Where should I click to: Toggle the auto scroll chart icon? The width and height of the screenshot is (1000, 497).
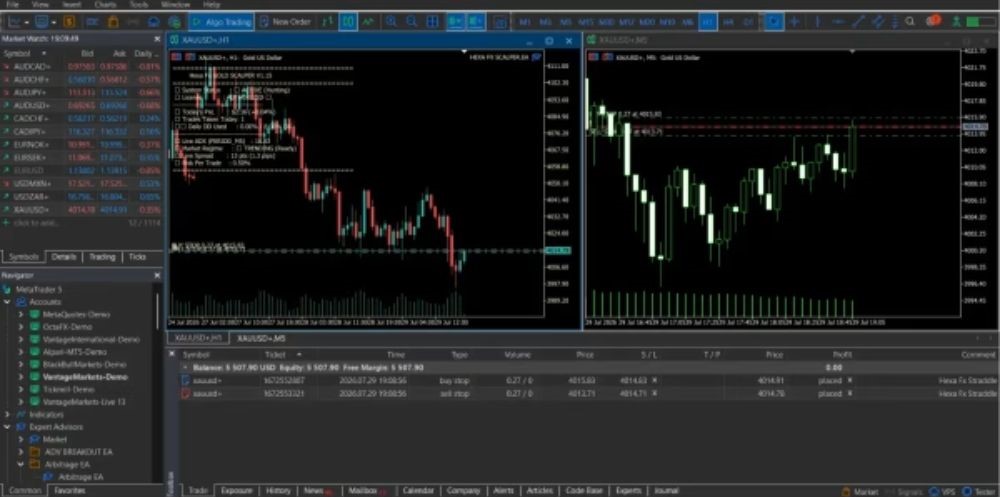click(x=455, y=22)
